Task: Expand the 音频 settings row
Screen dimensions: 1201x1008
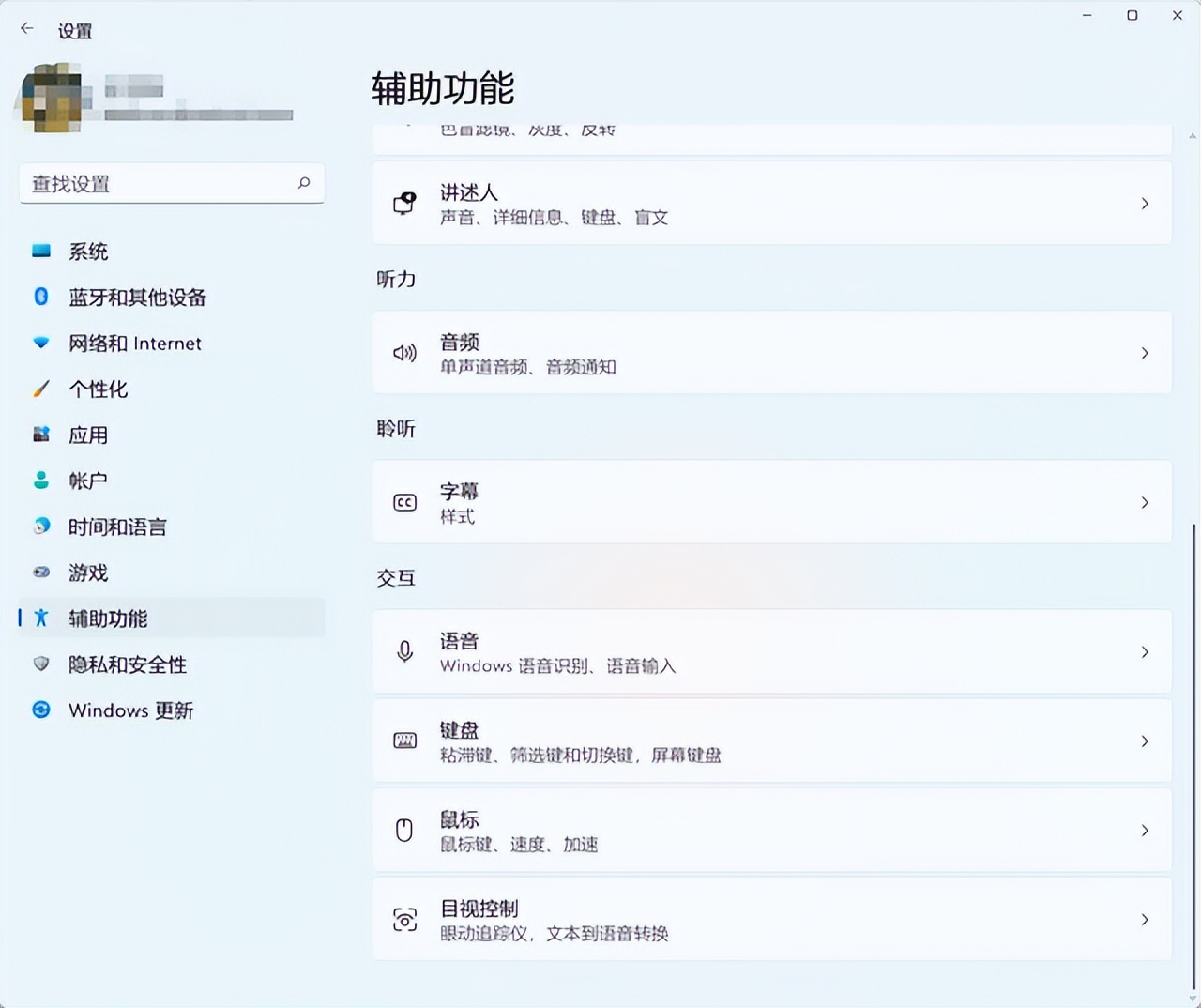Action: click(1145, 353)
